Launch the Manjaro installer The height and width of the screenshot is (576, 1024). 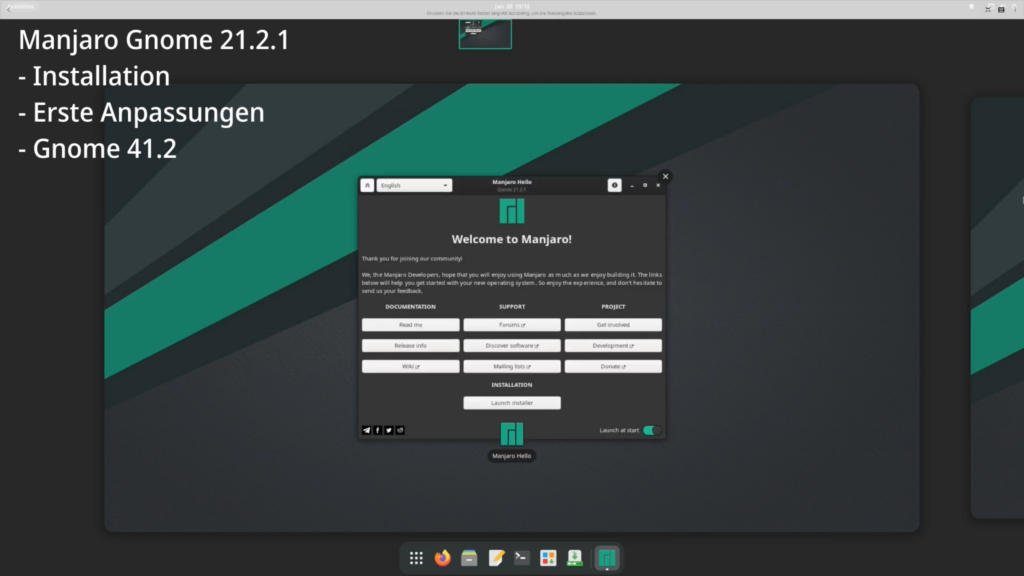512,403
